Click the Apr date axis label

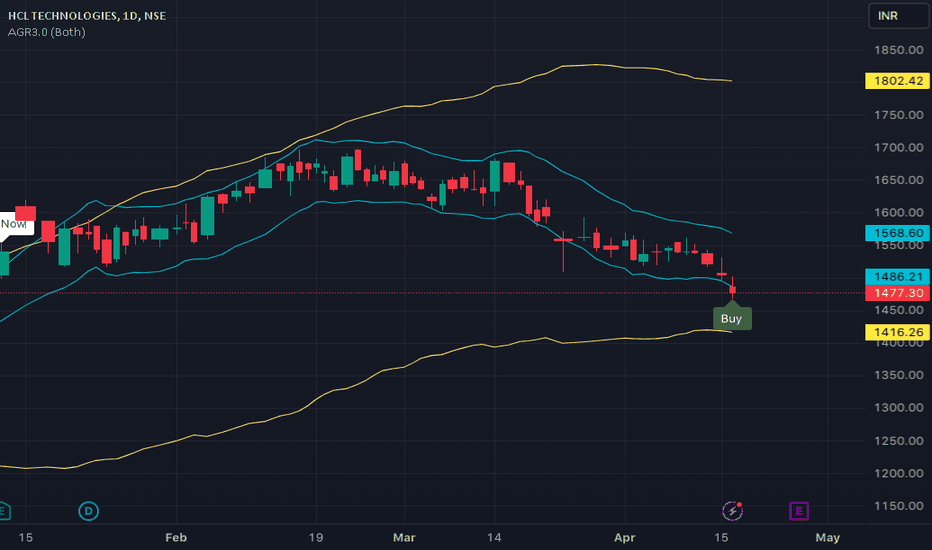pyautogui.click(x=625, y=538)
